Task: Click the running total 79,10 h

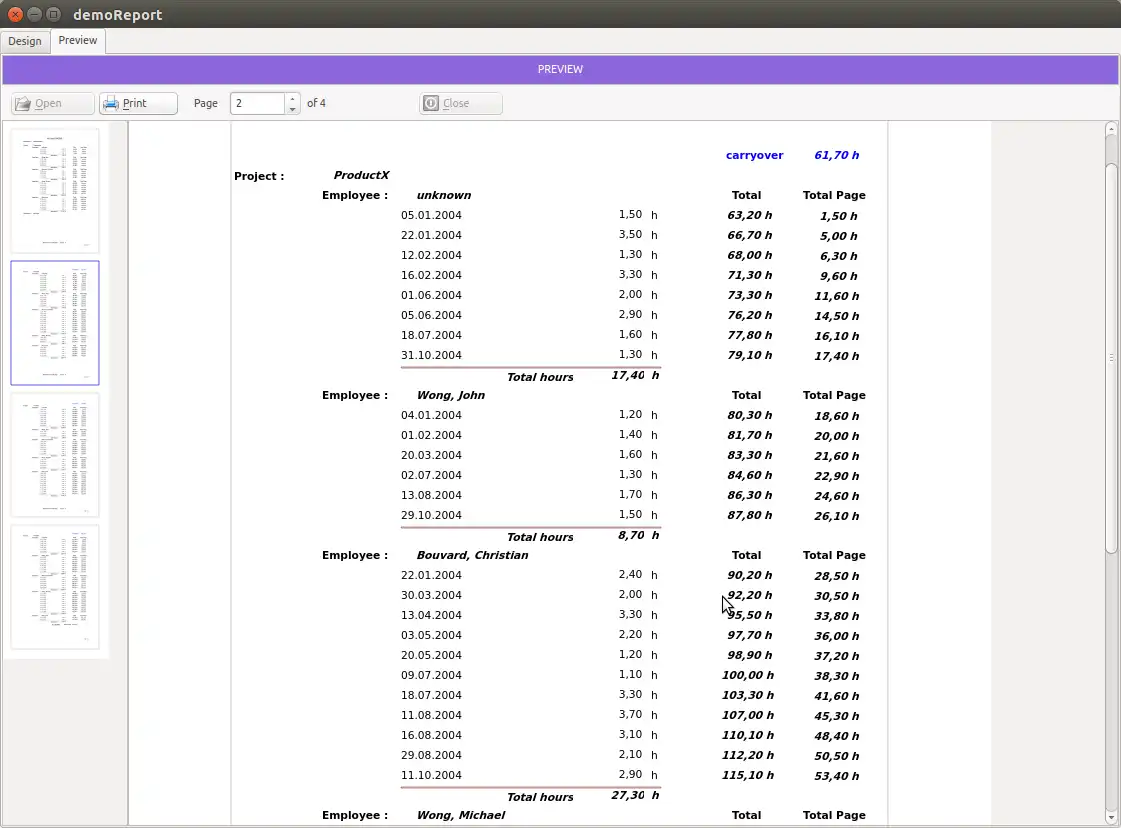Action: click(x=750, y=355)
